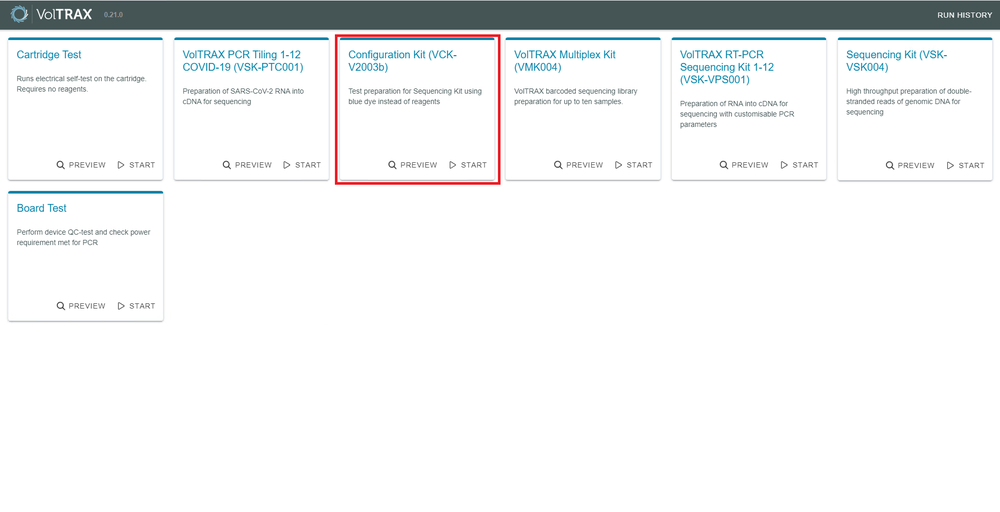Start the RT-PCR Sequencing Kit
The height and width of the screenshot is (512, 1000).
(800, 165)
